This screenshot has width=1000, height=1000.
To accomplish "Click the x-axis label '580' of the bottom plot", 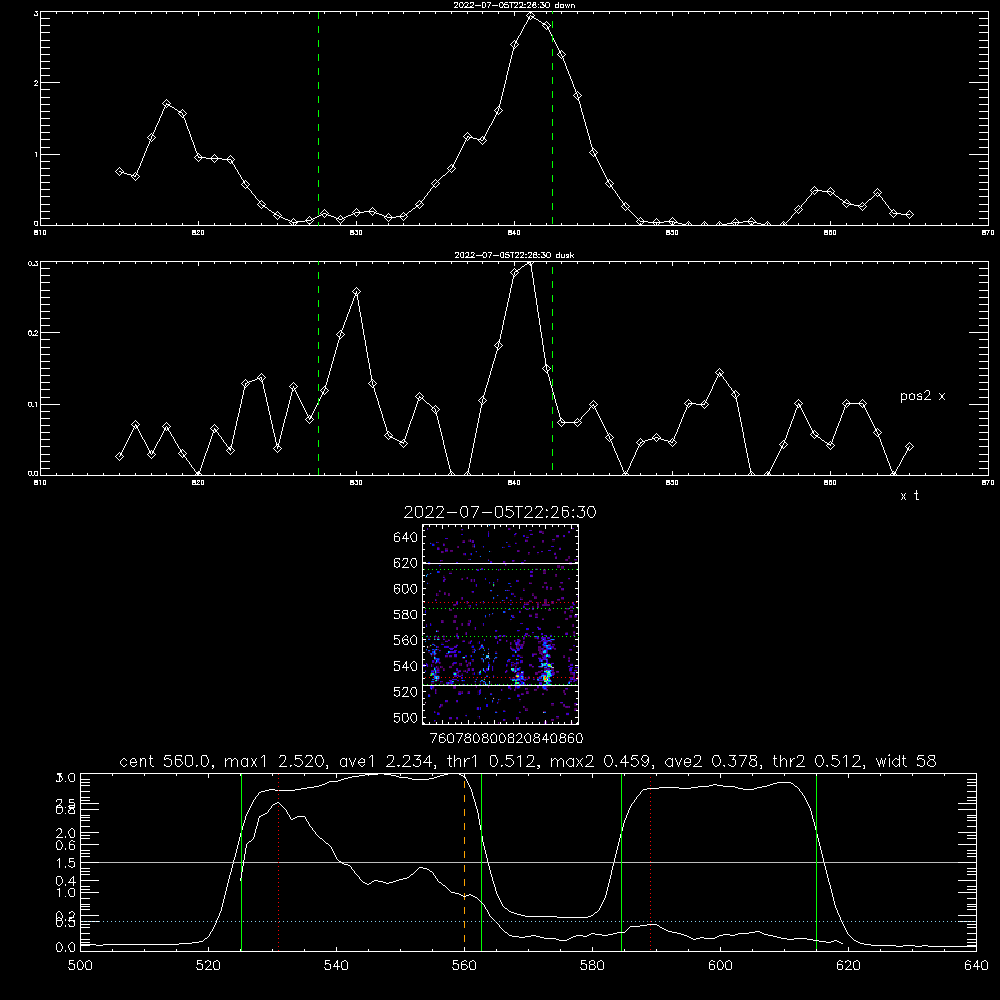I will pyautogui.click(x=592, y=966).
